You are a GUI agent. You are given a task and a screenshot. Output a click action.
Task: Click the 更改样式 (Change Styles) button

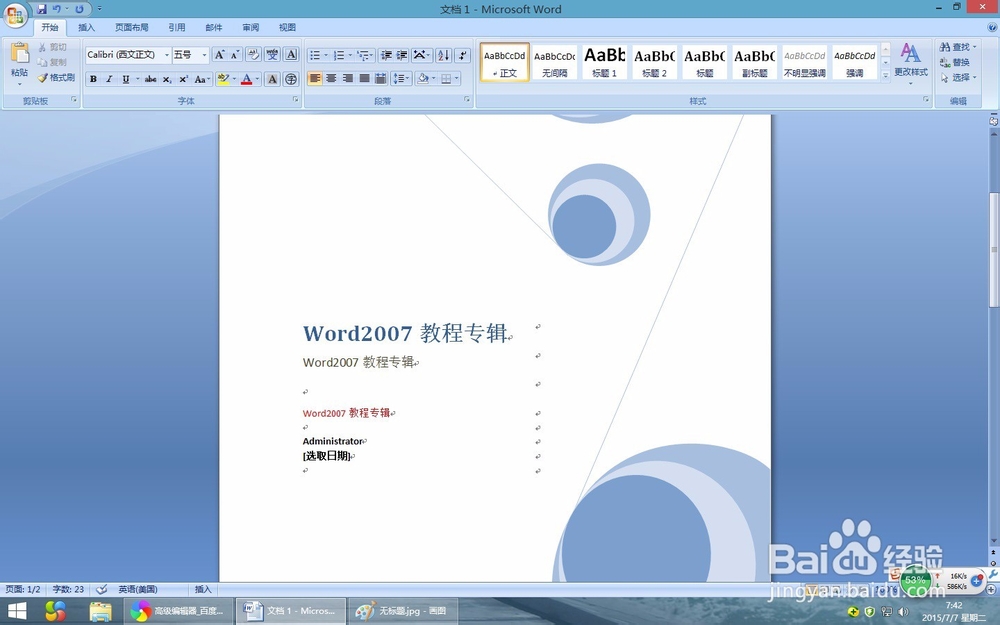pyautogui.click(x=911, y=62)
